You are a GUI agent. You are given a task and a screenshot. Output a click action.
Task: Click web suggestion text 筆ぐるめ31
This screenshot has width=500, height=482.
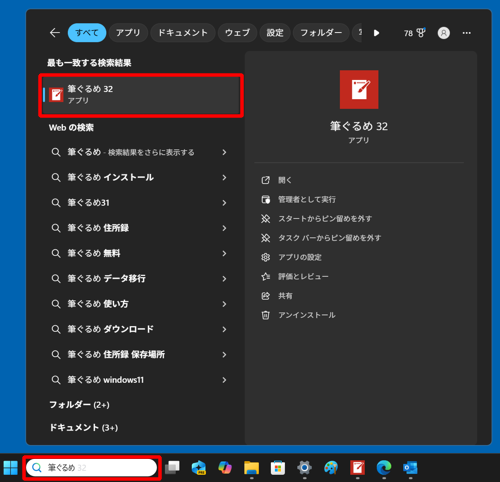[x=88, y=203]
